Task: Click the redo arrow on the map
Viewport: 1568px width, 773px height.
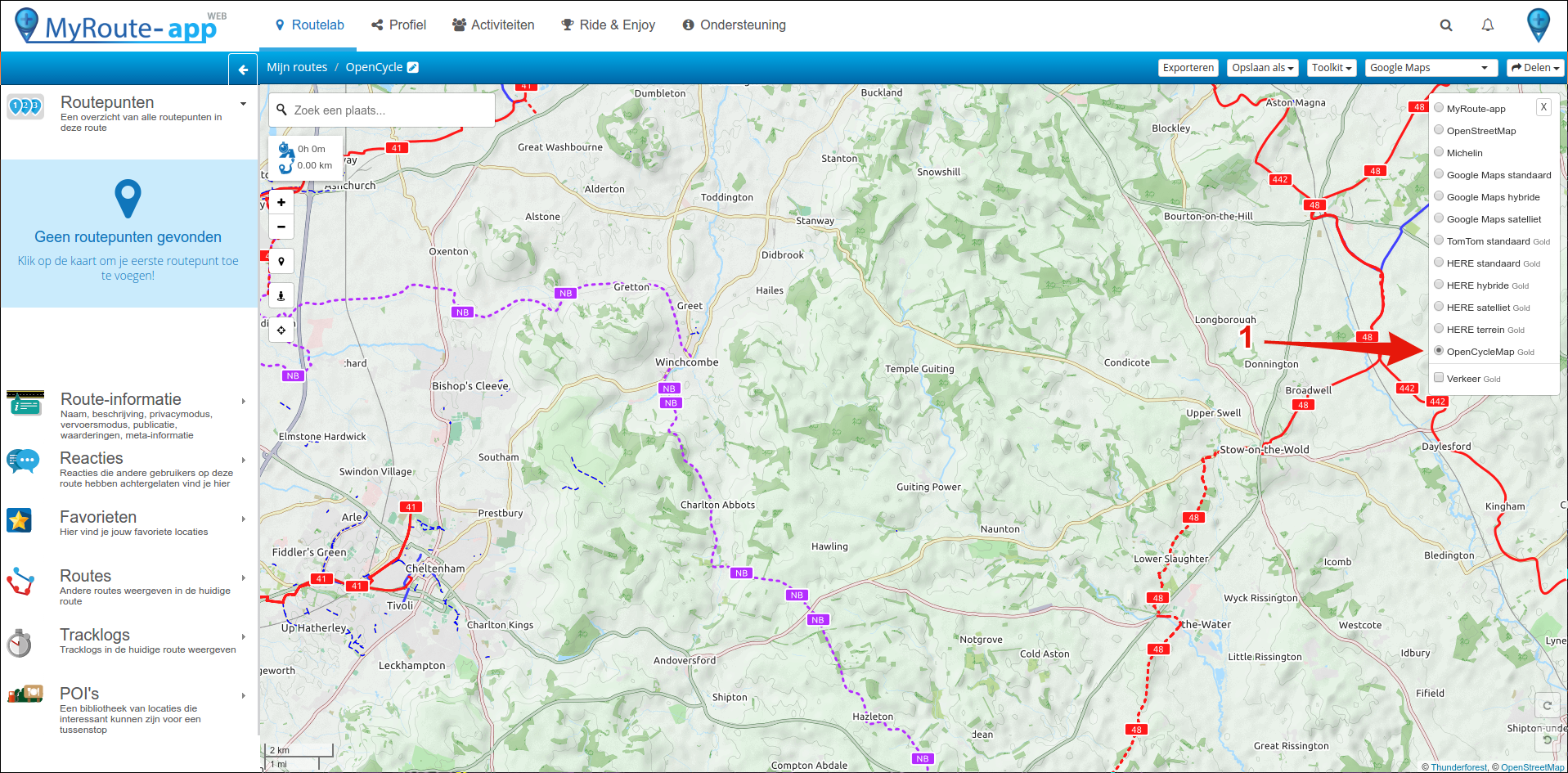Action: pos(1547,705)
